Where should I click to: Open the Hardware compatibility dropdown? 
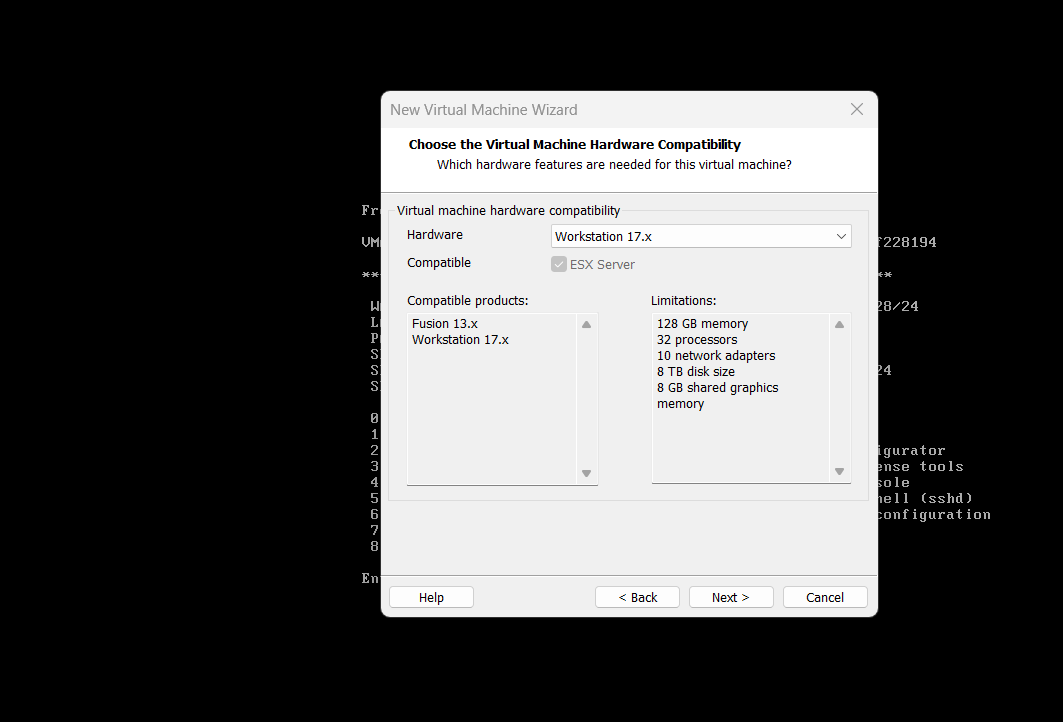pos(701,236)
